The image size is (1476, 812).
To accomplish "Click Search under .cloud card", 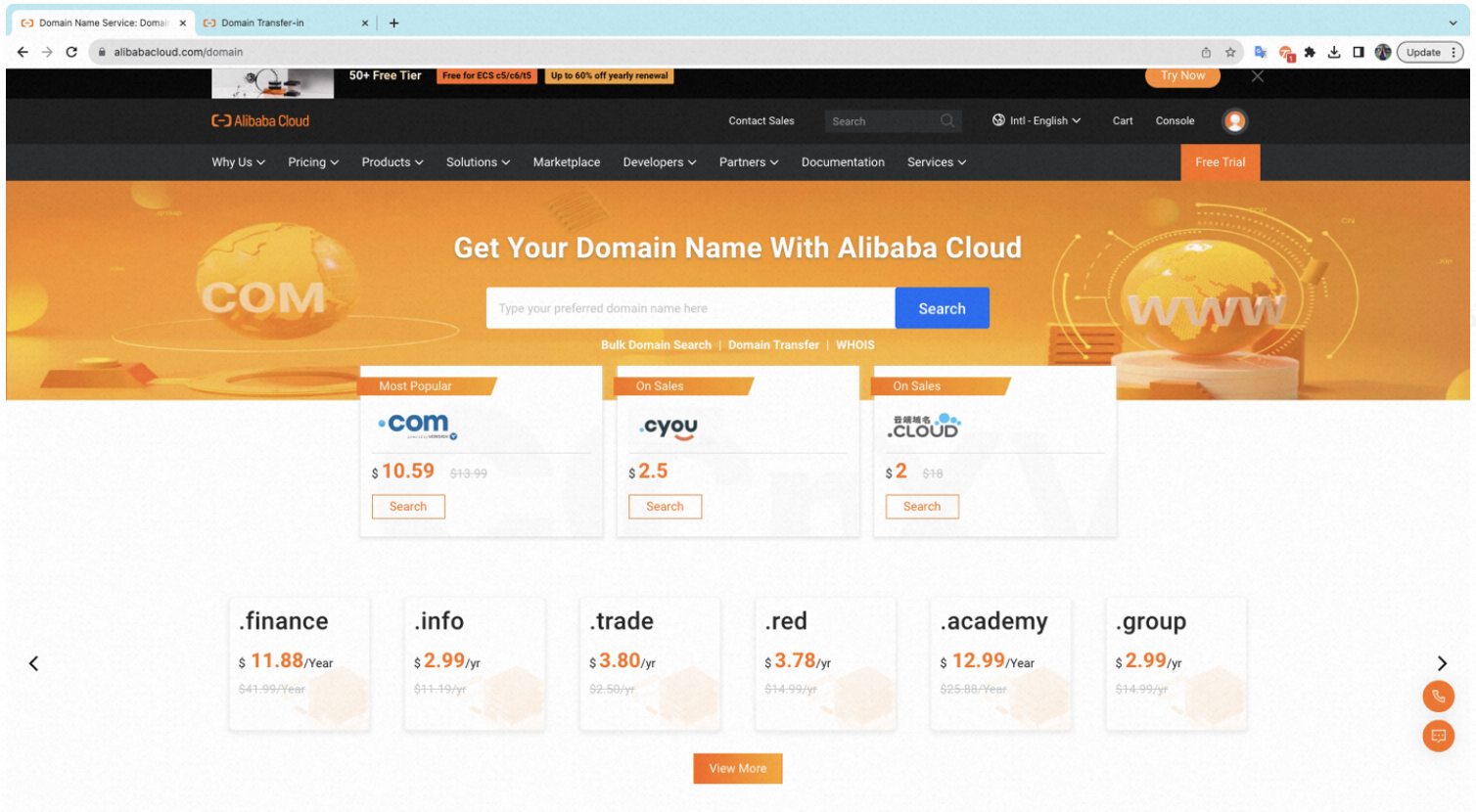I will pyautogui.click(x=922, y=506).
